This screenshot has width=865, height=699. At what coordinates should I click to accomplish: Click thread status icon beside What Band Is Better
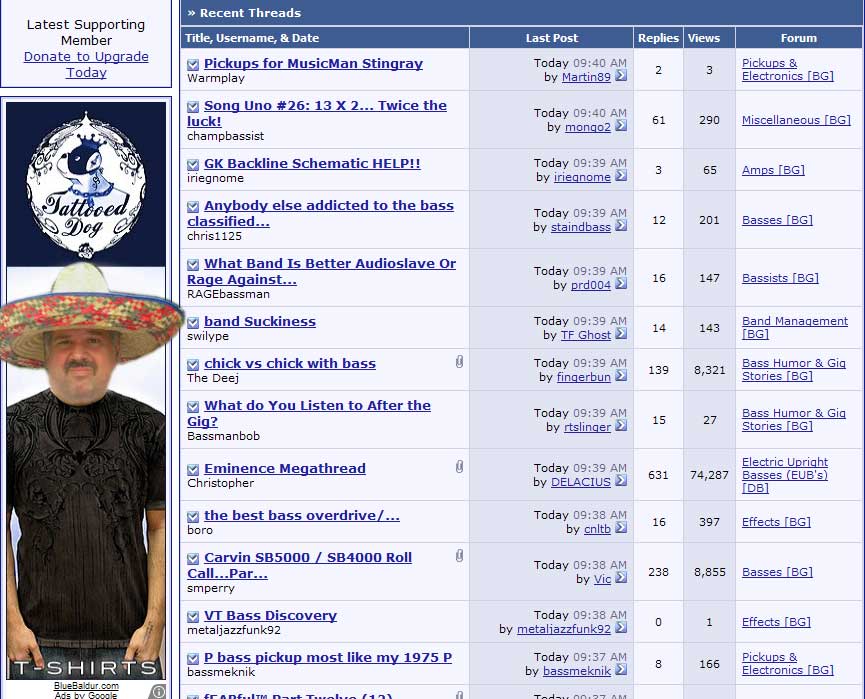pos(193,264)
